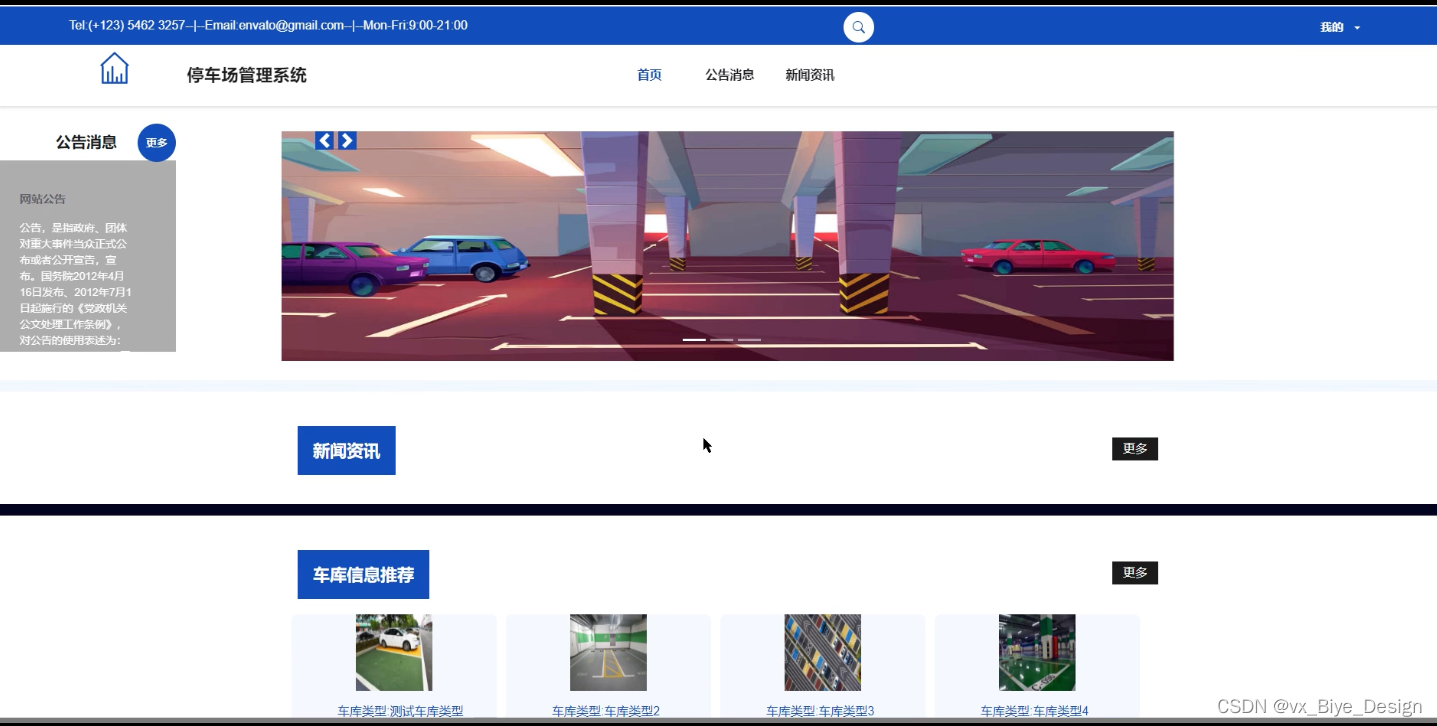Click the 车库类型 测试车库类型 link

click(400, 711)
